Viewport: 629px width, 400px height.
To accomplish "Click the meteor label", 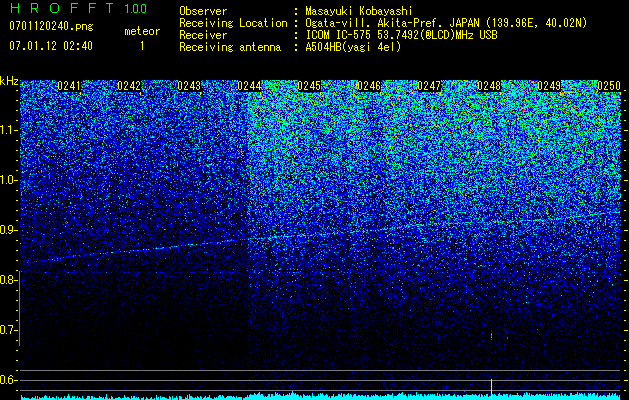I will (x=142, y=31).
